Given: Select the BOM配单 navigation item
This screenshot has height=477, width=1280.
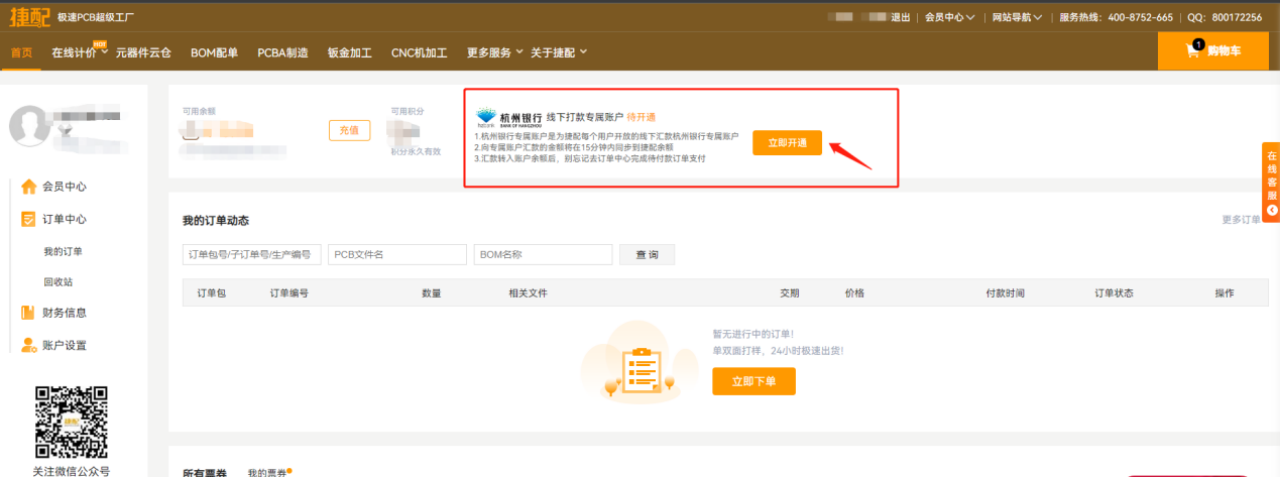Looking at the screenshot, I should click(x=214, y=52).
